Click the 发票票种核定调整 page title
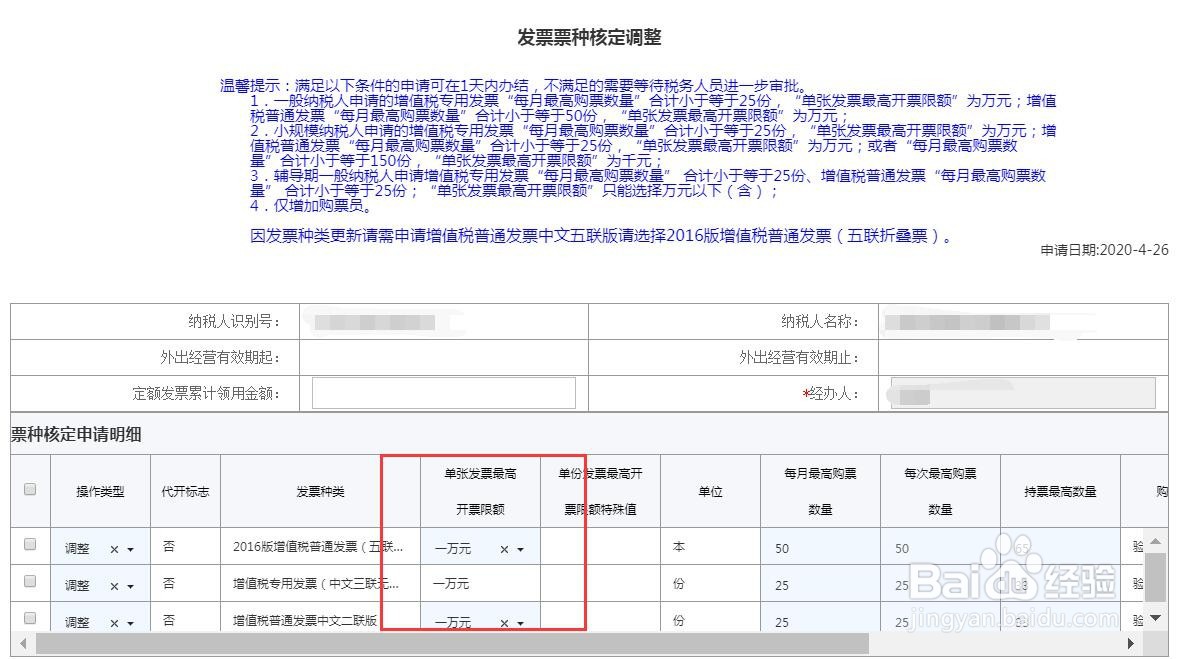Viewport: 1184px width, 659px height. tap(589, 37)
